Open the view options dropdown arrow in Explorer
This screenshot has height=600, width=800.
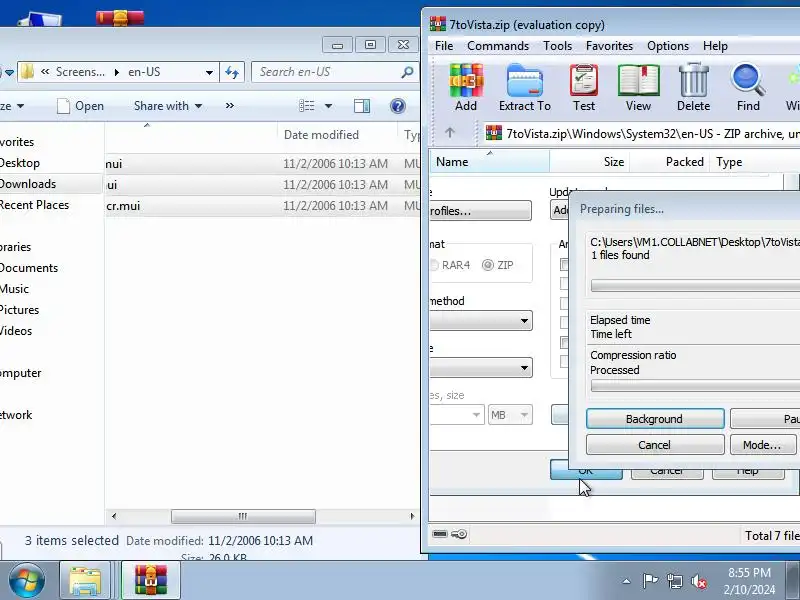tap(328, 106)
